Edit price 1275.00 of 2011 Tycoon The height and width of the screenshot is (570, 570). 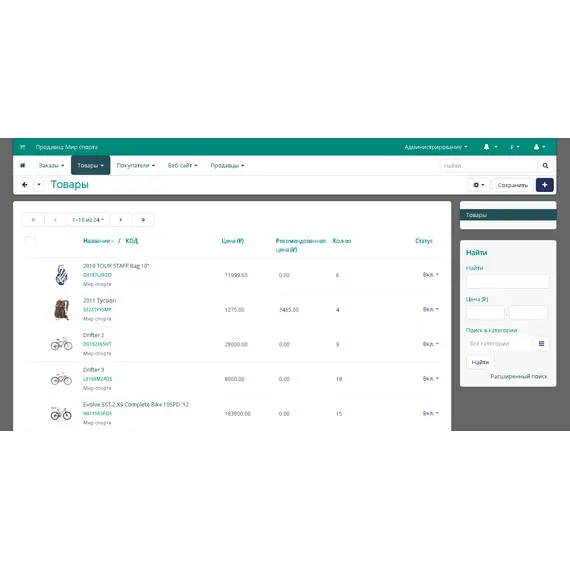(x=234, y=310)
